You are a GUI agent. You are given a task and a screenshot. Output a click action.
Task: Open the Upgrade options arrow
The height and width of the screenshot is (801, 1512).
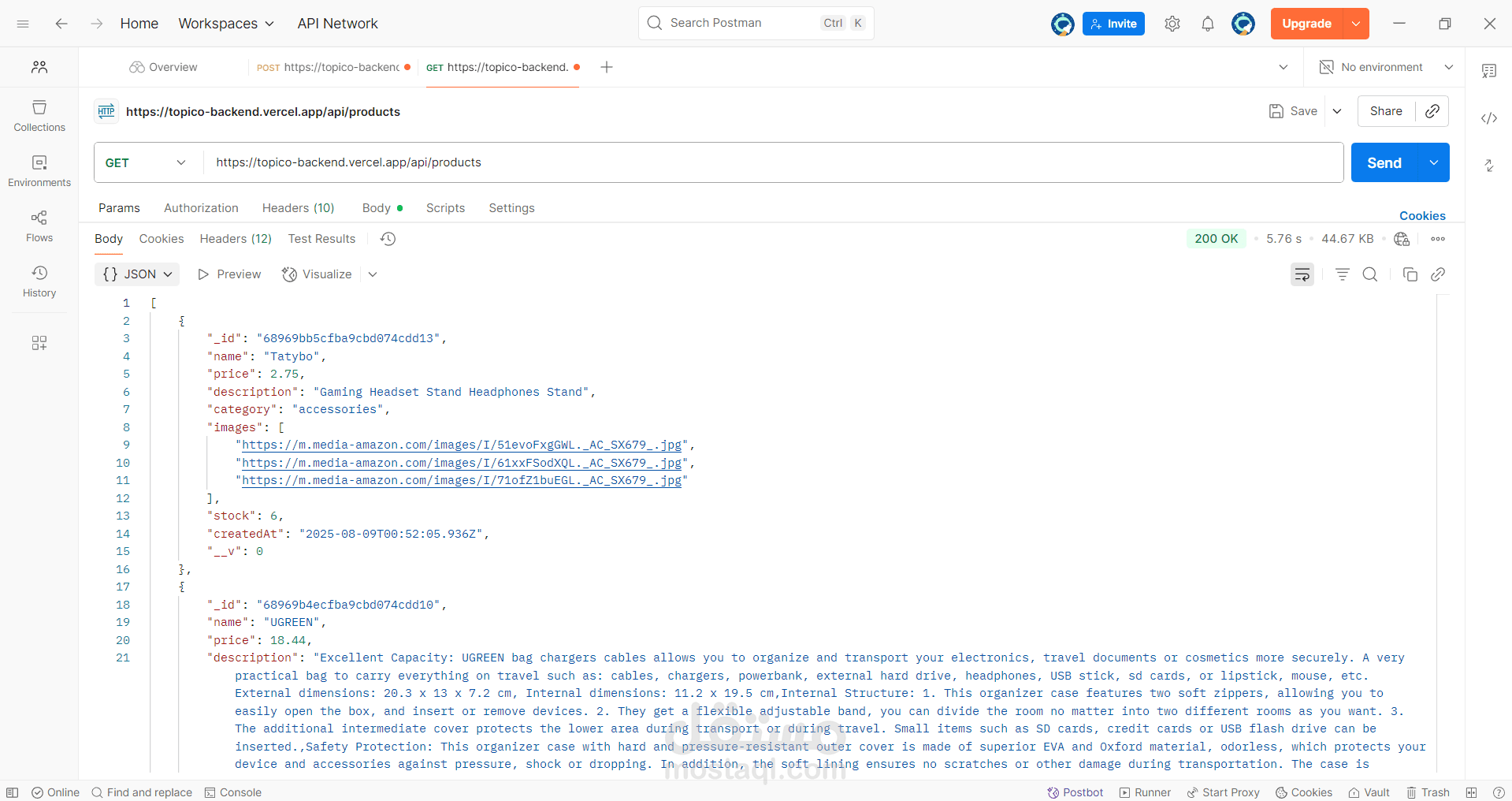pyautogui.click(x=1356, y=24)
